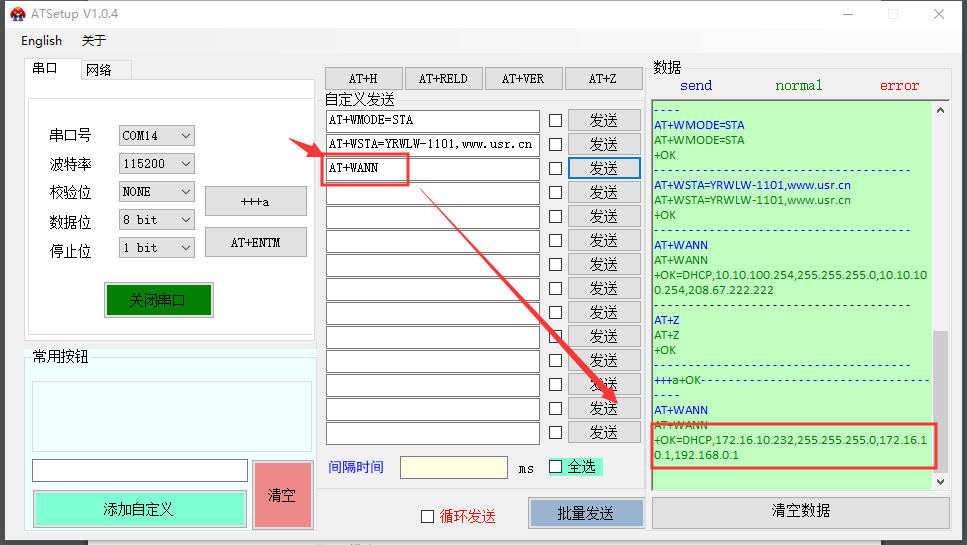Click the 间隔时间 interval input field
The width and height of the screenshot is (967, 545).
[453, 467]
